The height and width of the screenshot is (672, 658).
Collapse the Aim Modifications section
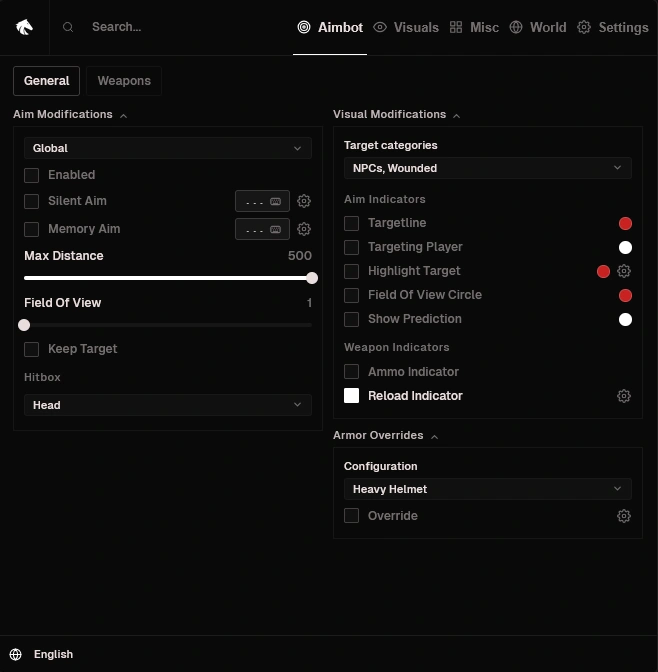[123, 116]
